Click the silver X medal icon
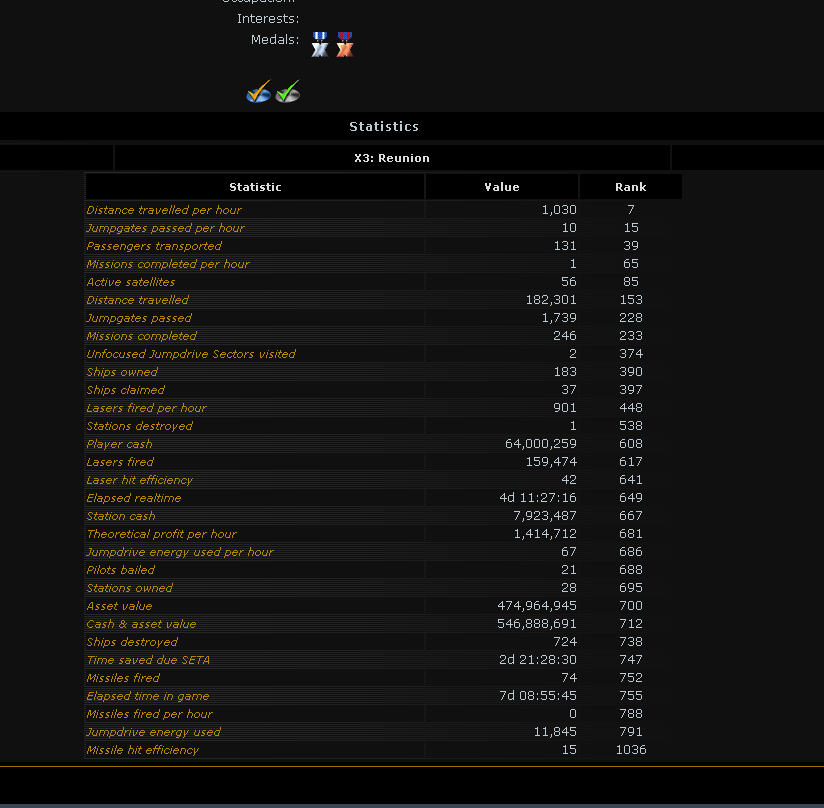824x808 pixels. point(320,44)
